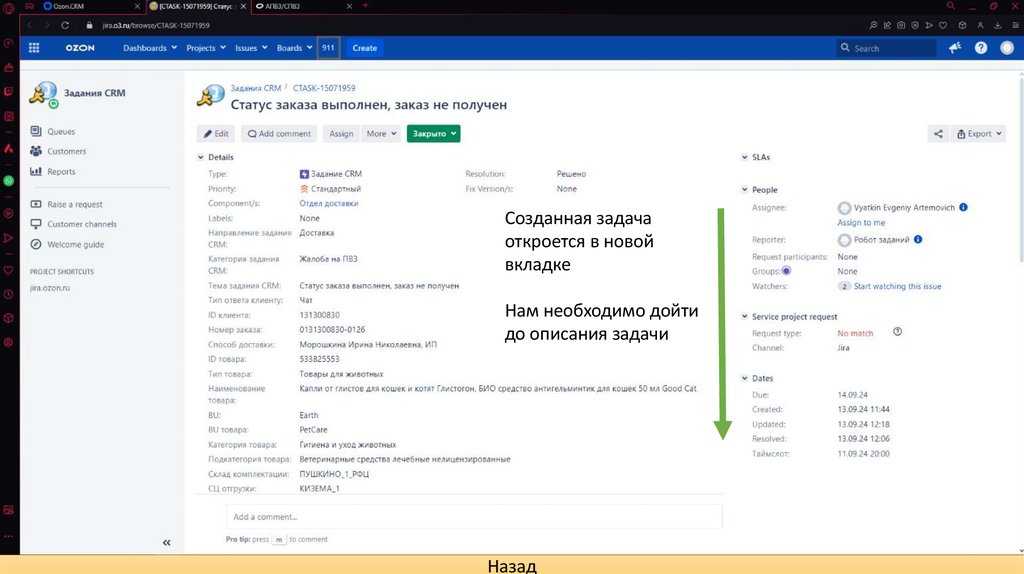Image resolution: width=1024 pixels, height=574 pixels.
Task: Click the WhatsApp icon in browser sidebar
Action: click(8, 181)
